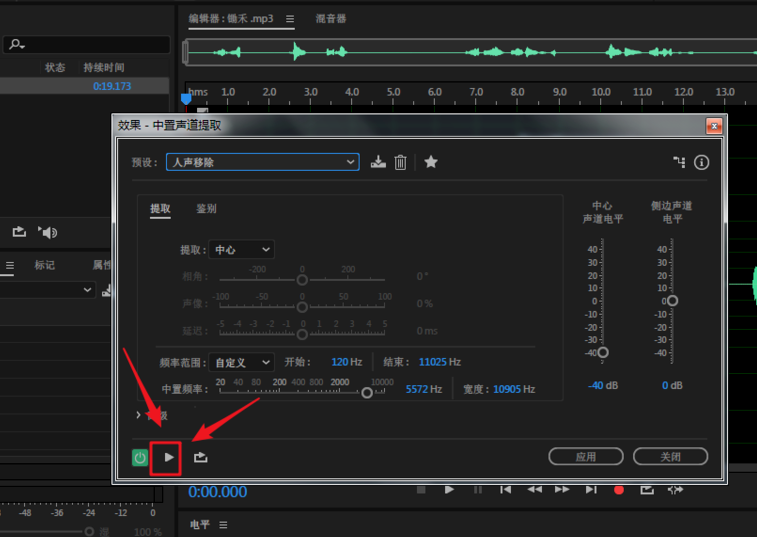Click the 中置频率 slider handle
The width and height of the screenshot is (757, 537).
click(x=367, y=393)
